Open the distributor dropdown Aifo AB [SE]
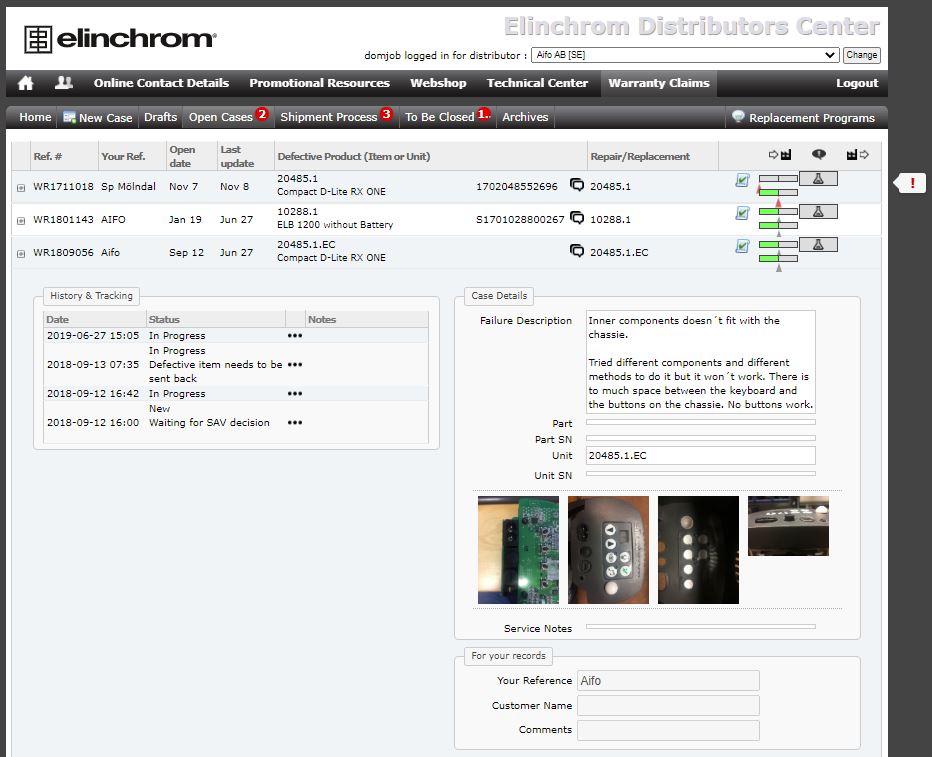Viewport: 932px width, 757px height. 685,55
